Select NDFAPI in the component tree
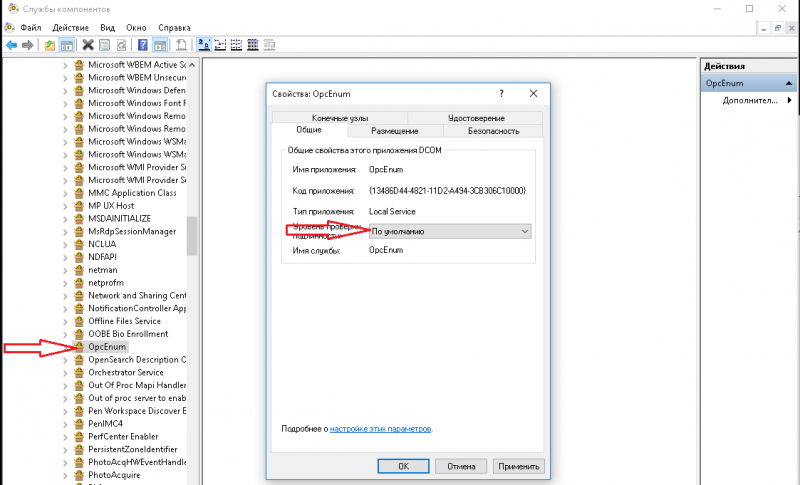800x485 pixels. [104, 257]
